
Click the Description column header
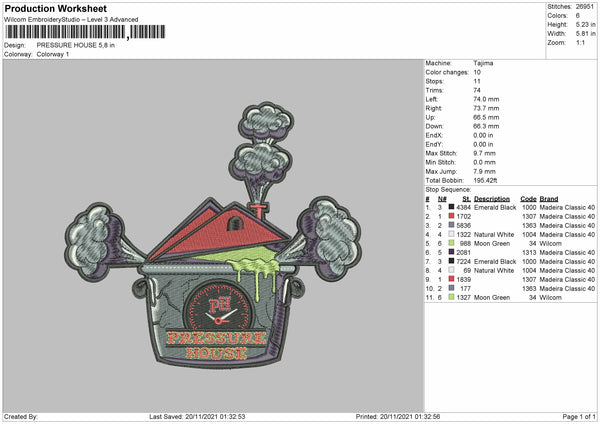[x=492, y=199]
